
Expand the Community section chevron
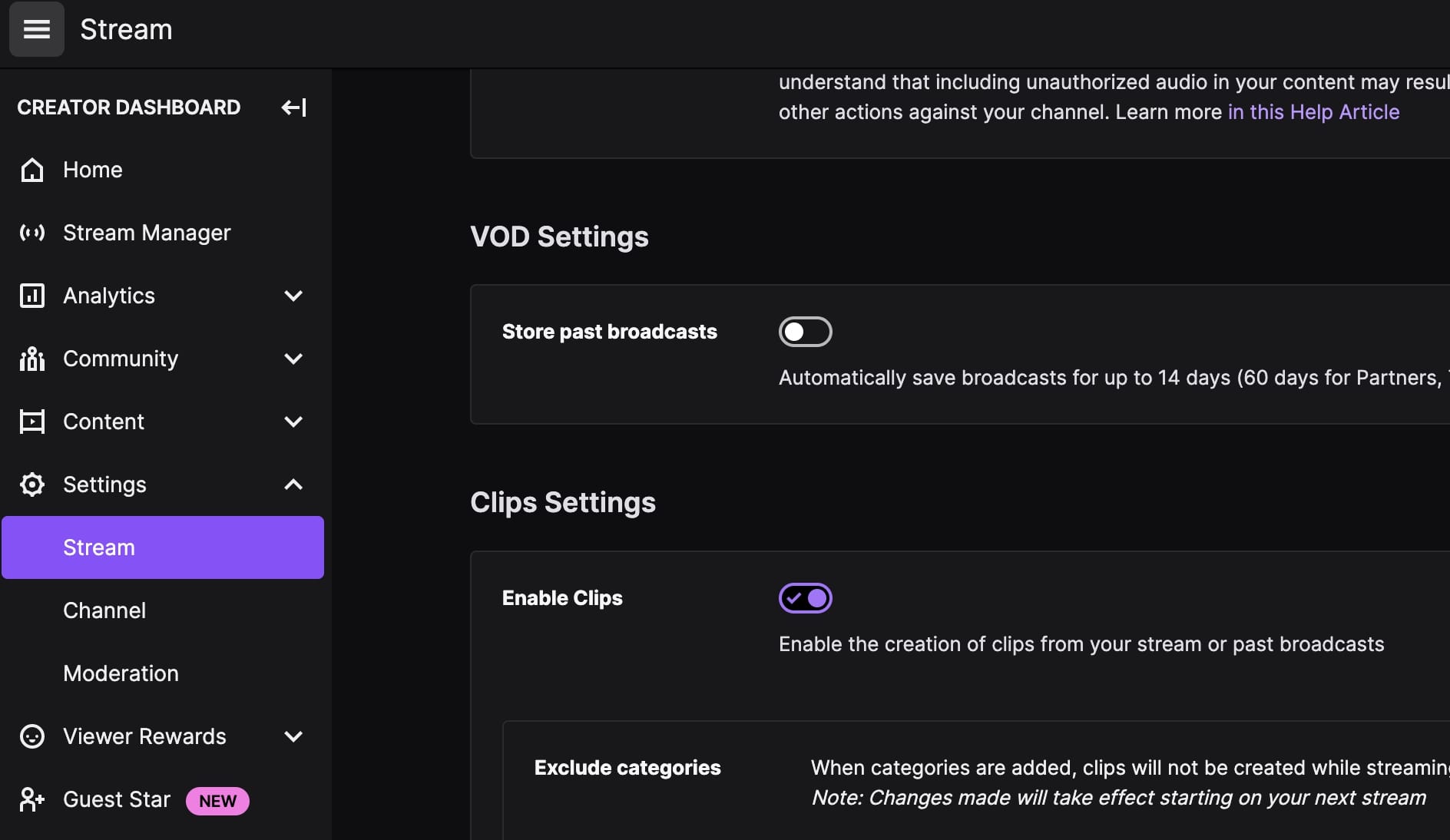(x=293, y=359)
